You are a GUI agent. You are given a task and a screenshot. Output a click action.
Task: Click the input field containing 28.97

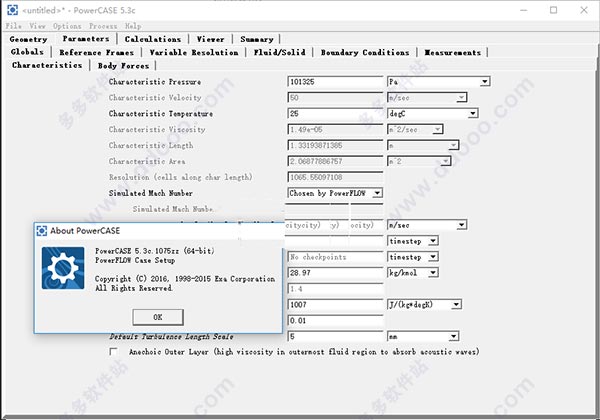(336, 273)
